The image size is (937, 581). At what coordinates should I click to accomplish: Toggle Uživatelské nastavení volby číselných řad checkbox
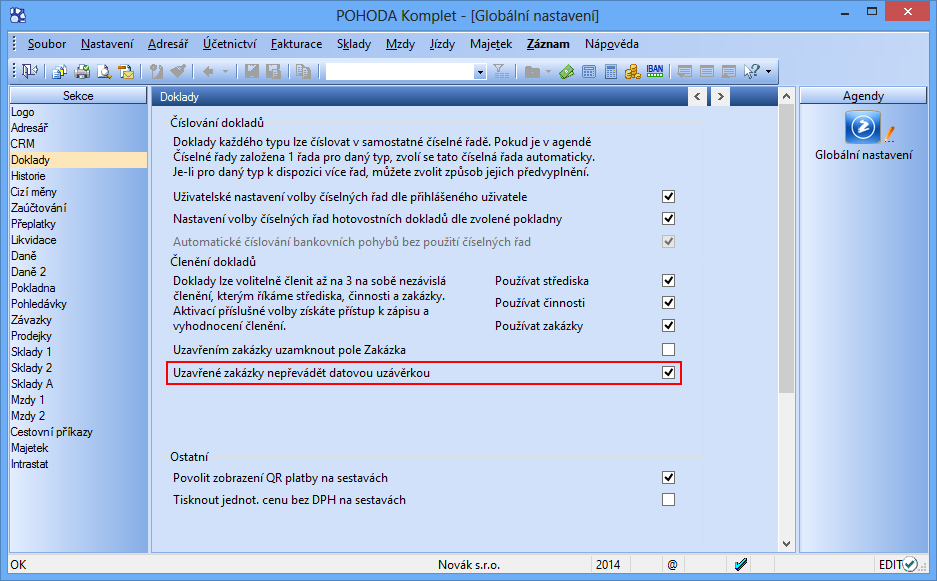[668, 197]
